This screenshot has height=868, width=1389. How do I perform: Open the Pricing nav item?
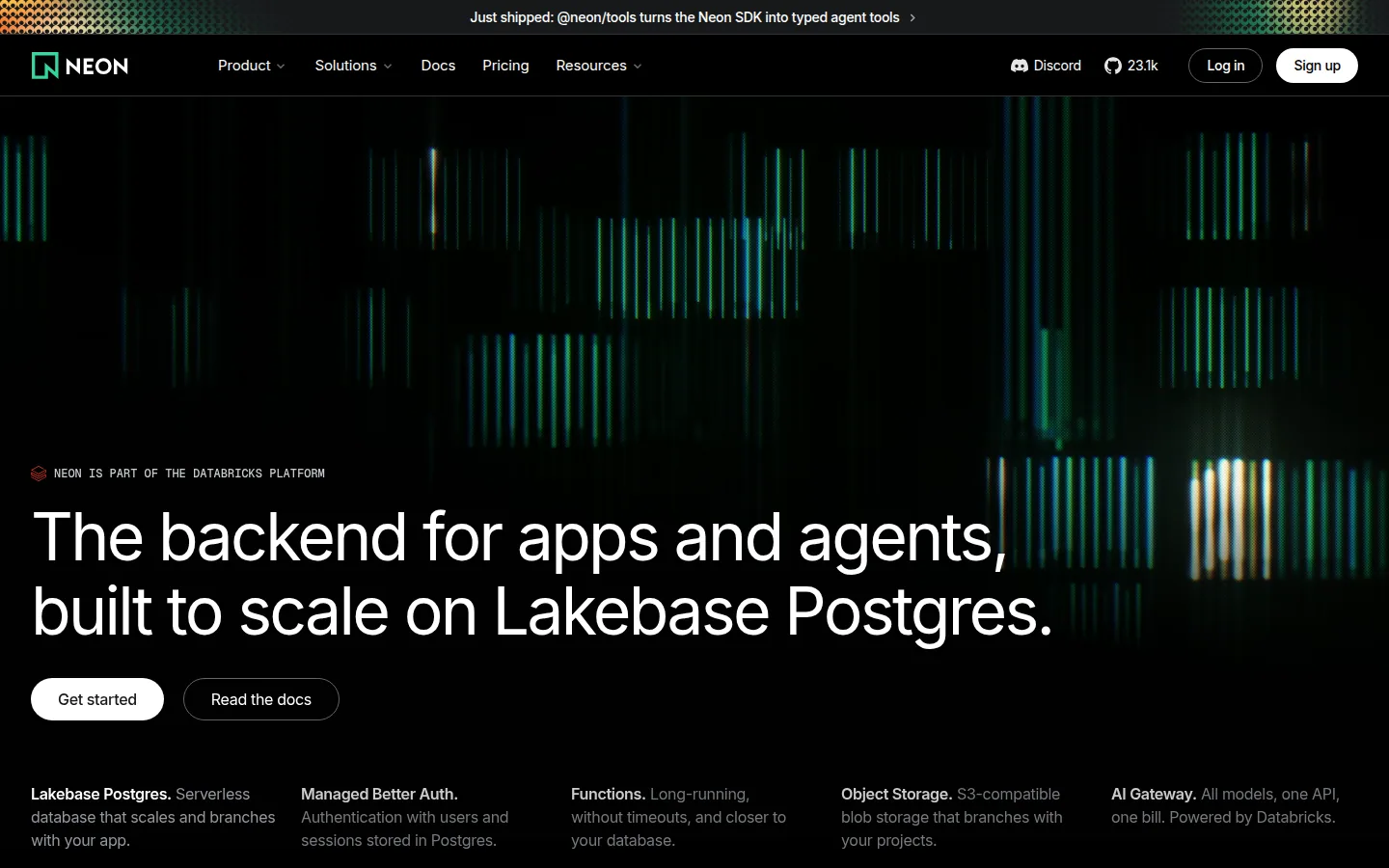tap(505, 66)
